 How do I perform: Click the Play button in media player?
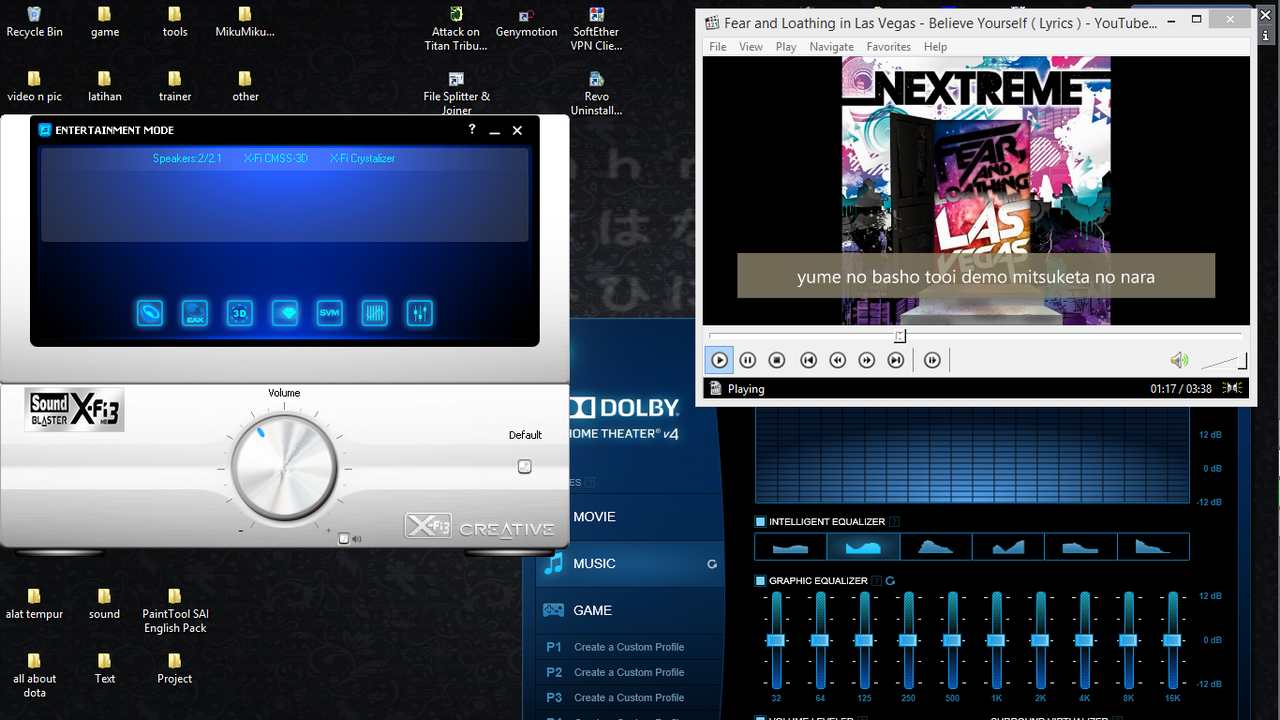tap(719, 360)
